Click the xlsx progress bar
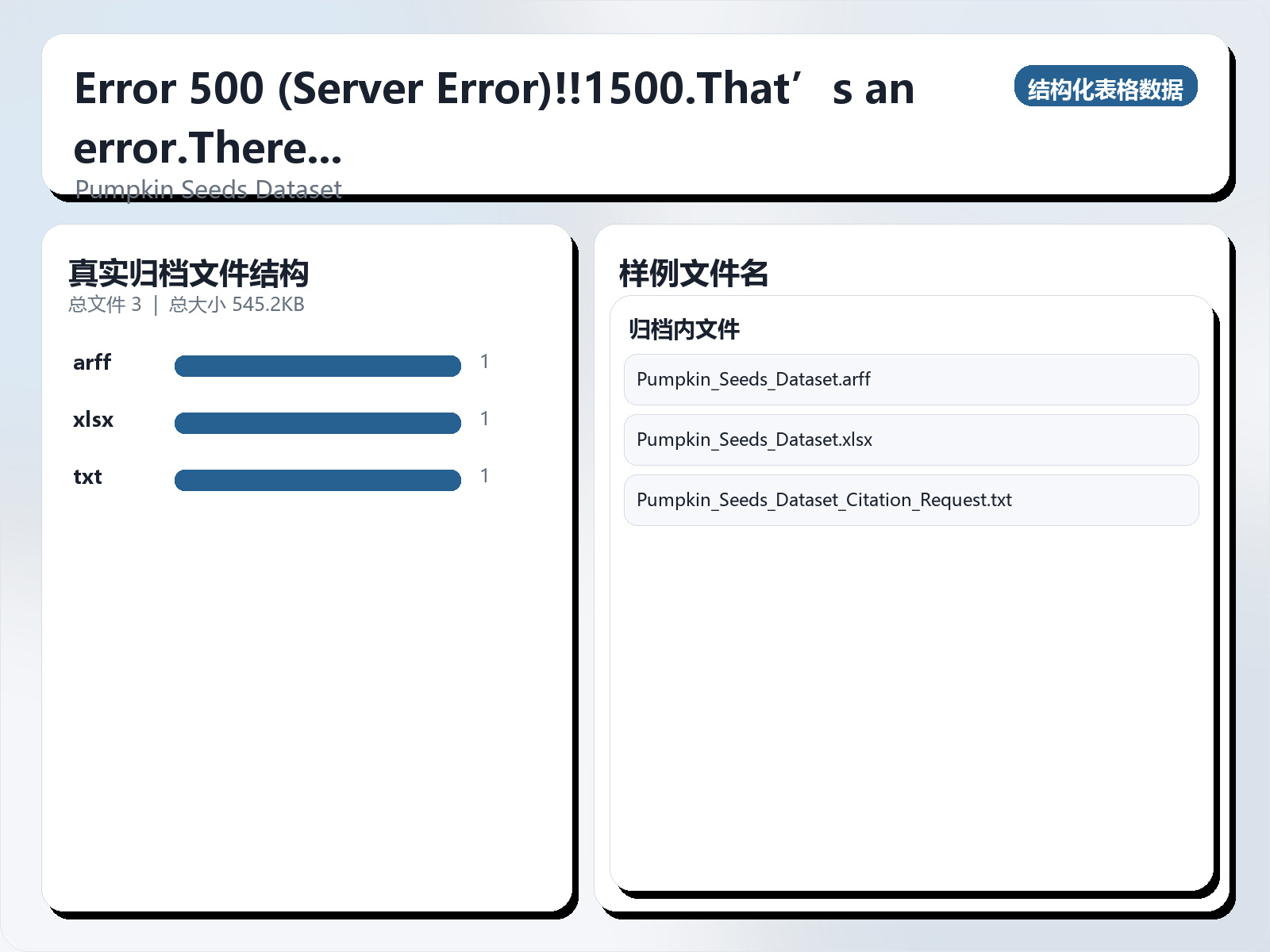1270x952 pixels. [x=317, y=423]
